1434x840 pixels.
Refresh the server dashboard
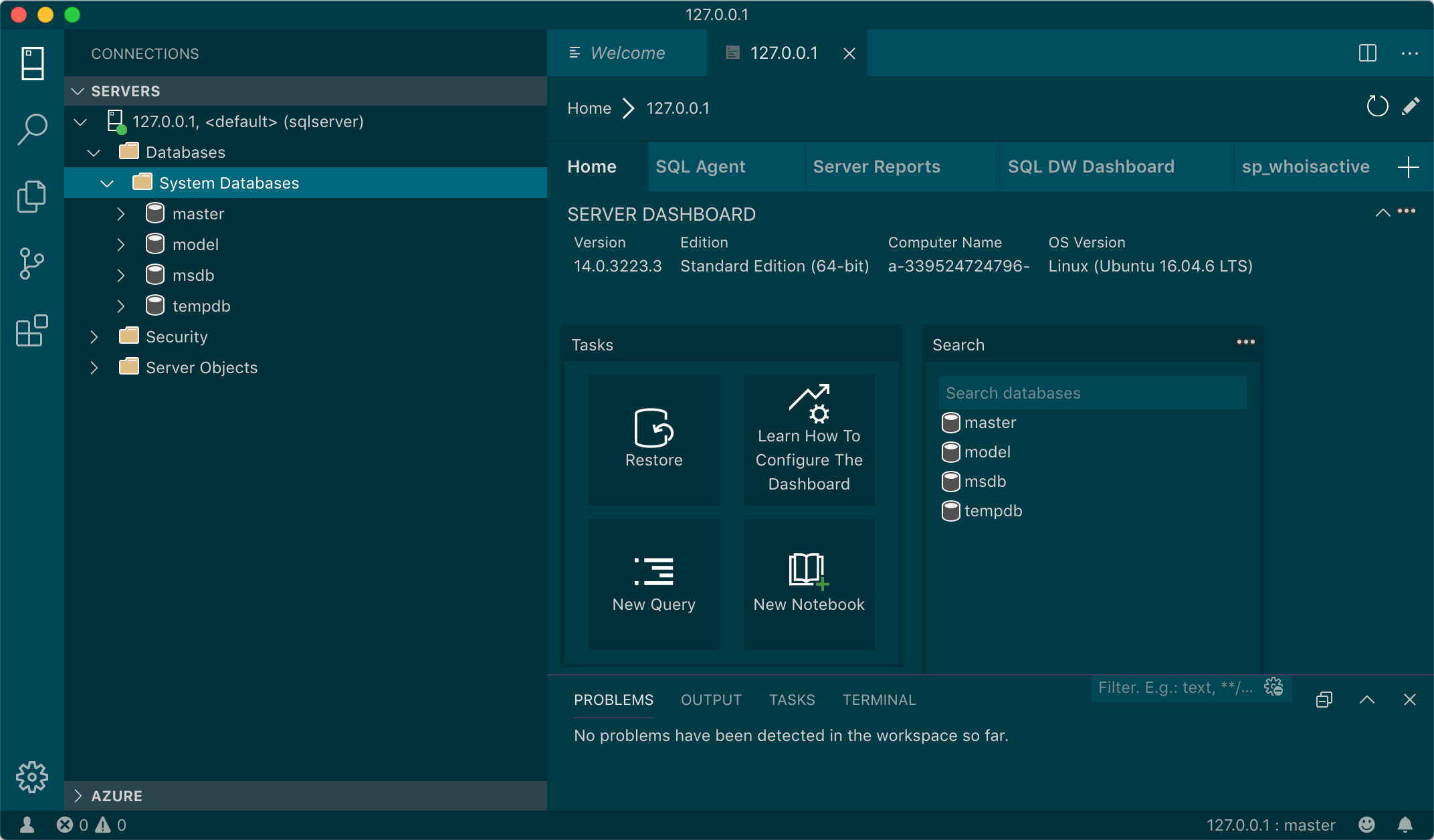1377,107
